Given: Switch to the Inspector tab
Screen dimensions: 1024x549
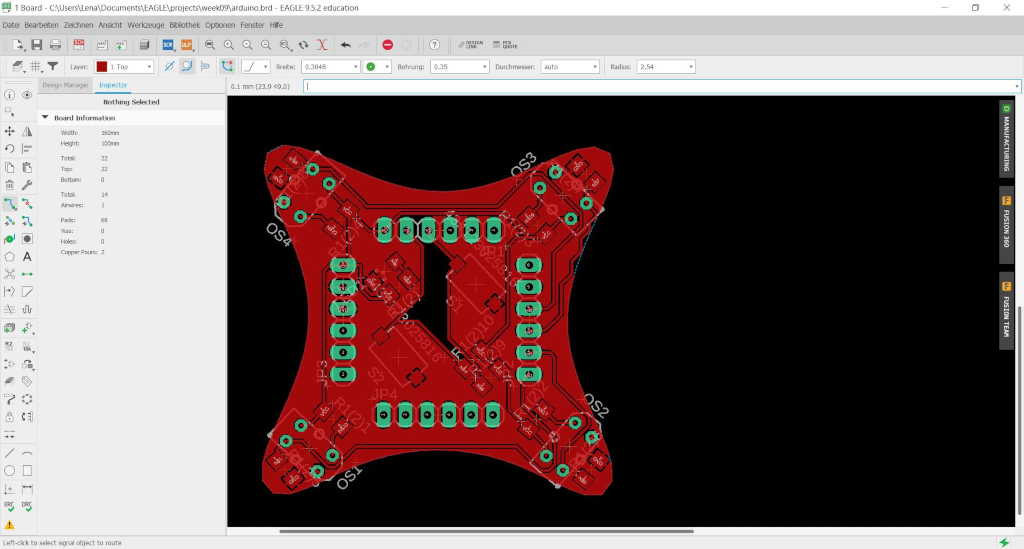Looking at the screenshot, I should pos(113,85).
